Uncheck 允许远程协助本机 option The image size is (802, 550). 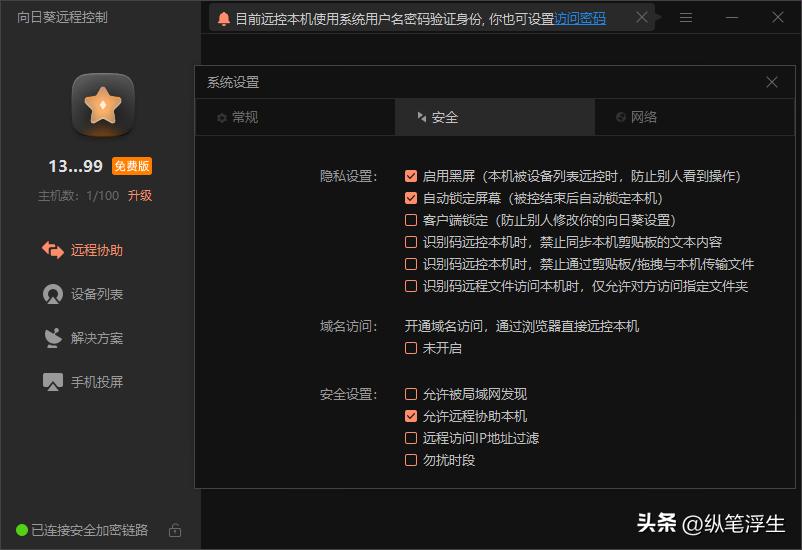click(411, 416)
